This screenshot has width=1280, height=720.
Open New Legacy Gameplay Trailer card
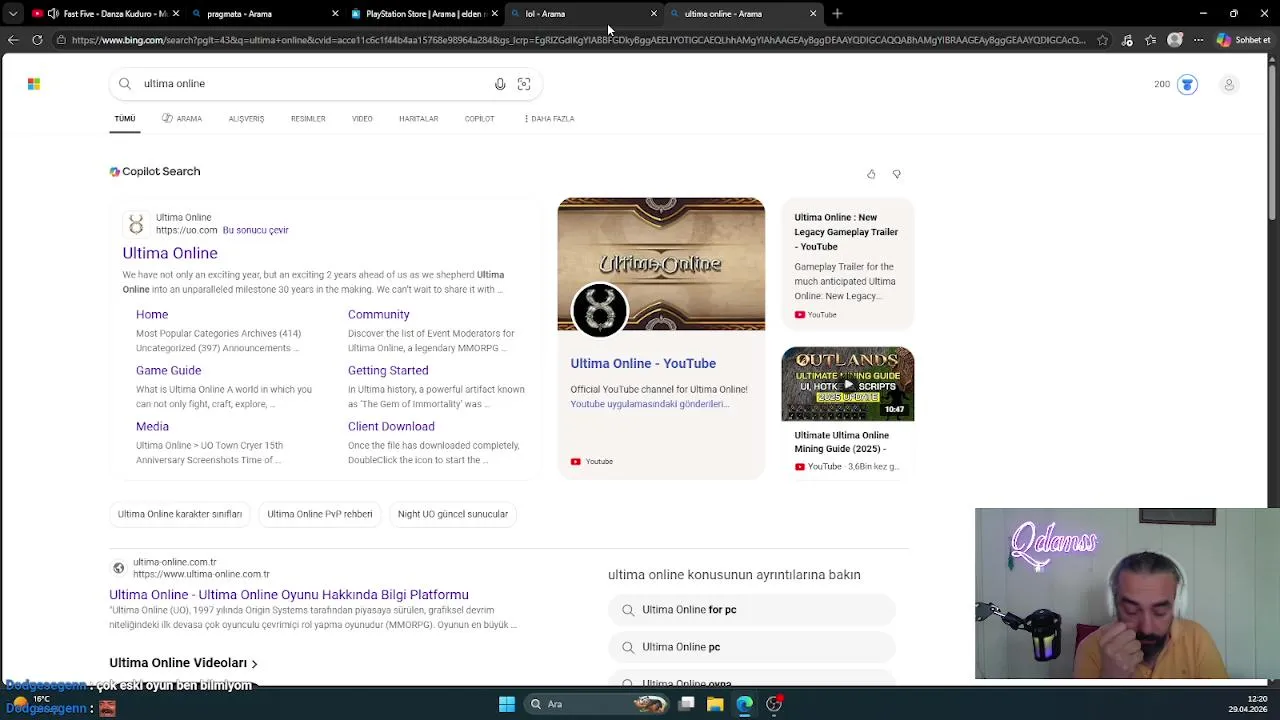847,262
